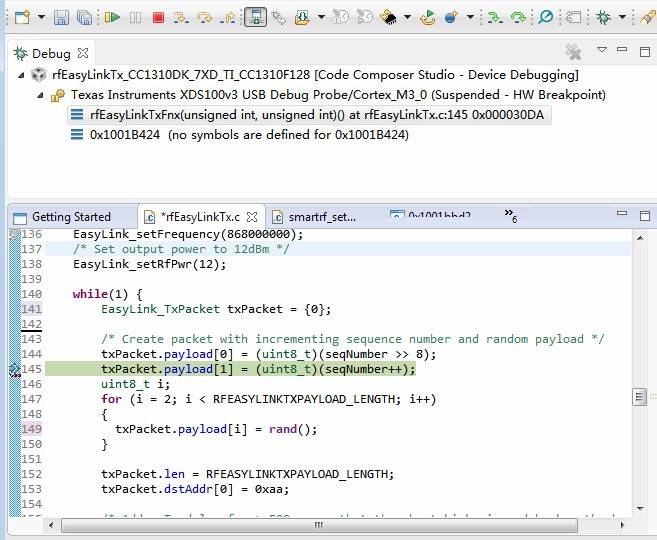This screenshot has width=657, height=540.
Task: Click the blue sphere new-target icon
Action: click(451, 18)
